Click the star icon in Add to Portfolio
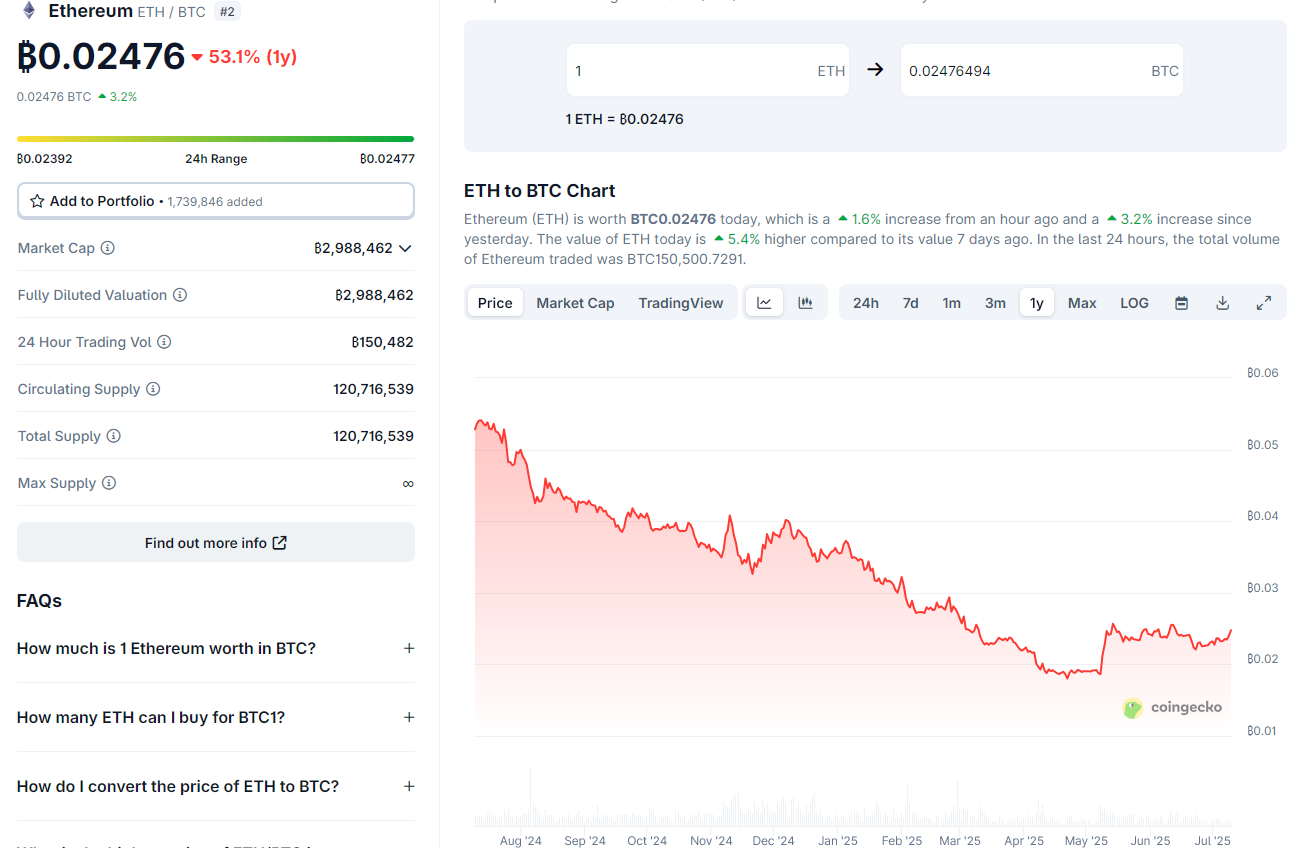This screenshot has width=1293, height=848. click(x=37, y=201)
